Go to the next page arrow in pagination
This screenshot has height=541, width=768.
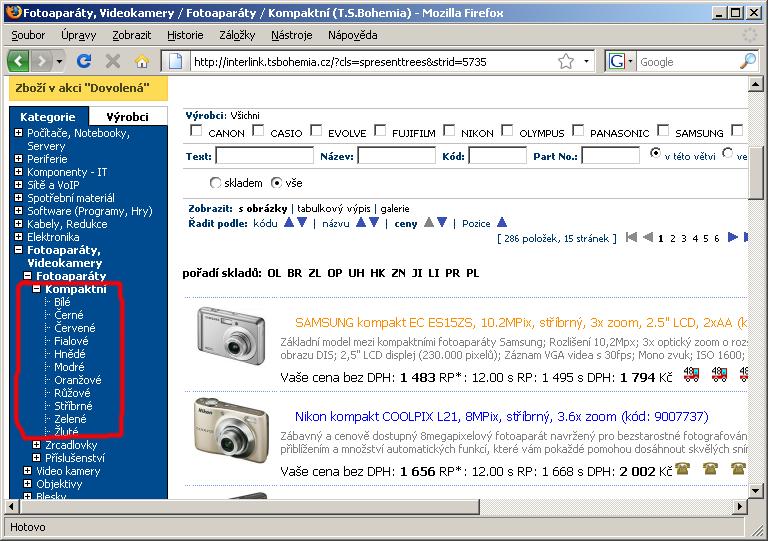point(733,237)
